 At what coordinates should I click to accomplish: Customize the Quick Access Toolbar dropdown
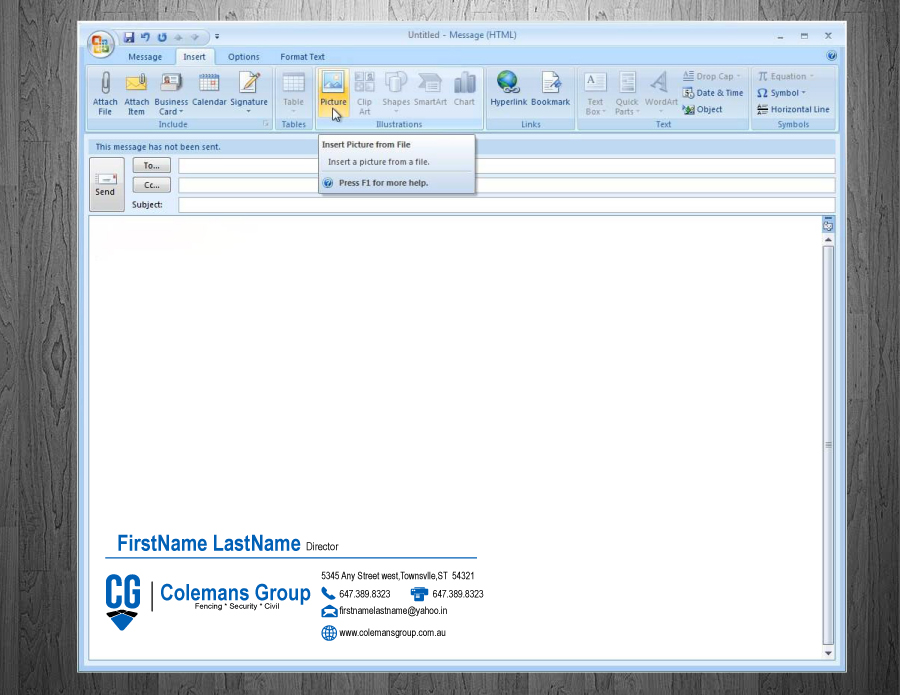[217, 37]
